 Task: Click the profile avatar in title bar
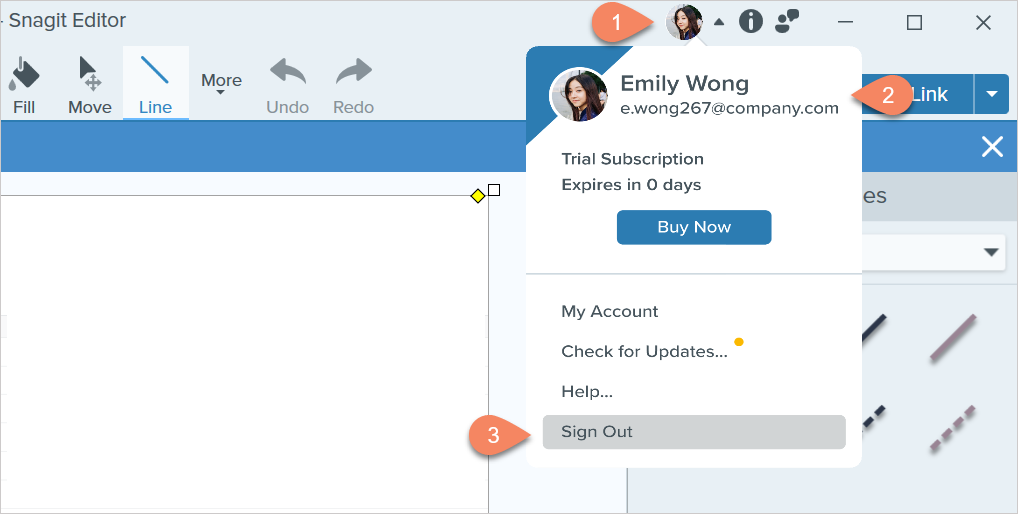[684, 21]
